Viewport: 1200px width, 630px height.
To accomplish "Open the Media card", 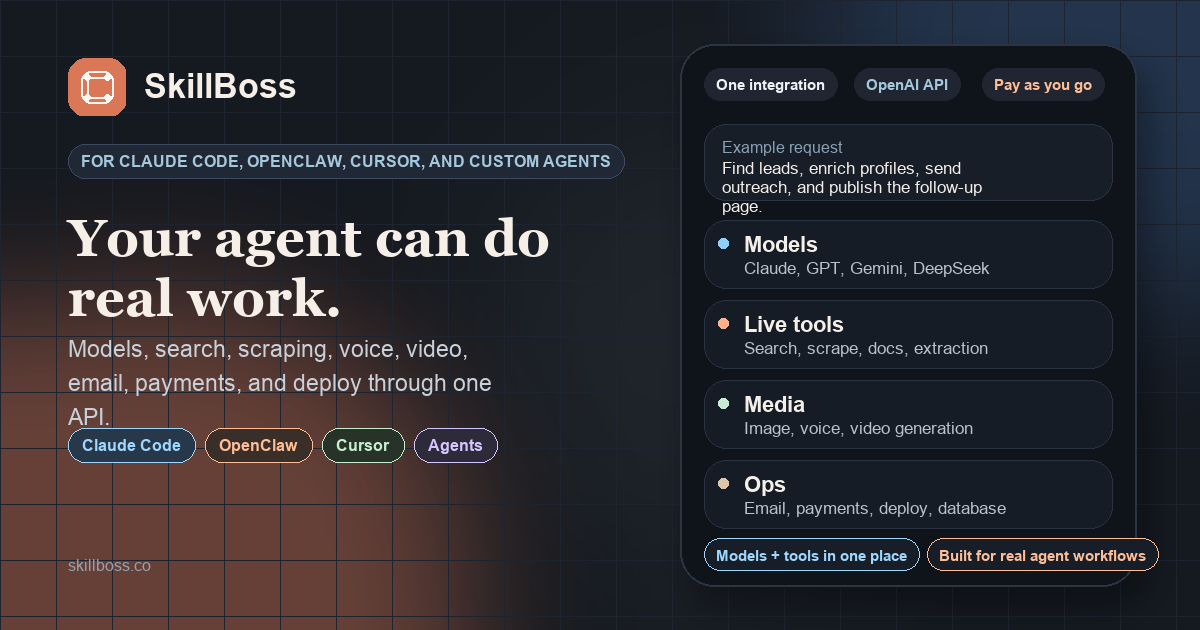I will (908, 415).
